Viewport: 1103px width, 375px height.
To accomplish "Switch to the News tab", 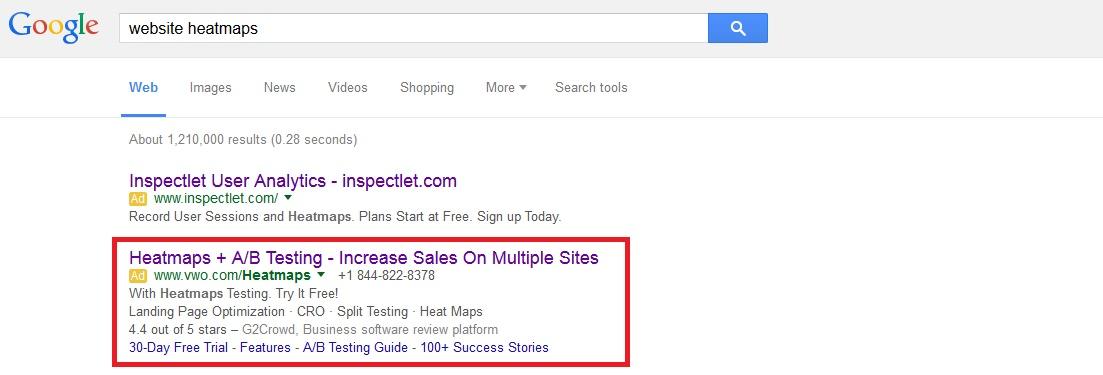I will click(x=279, y=88).
